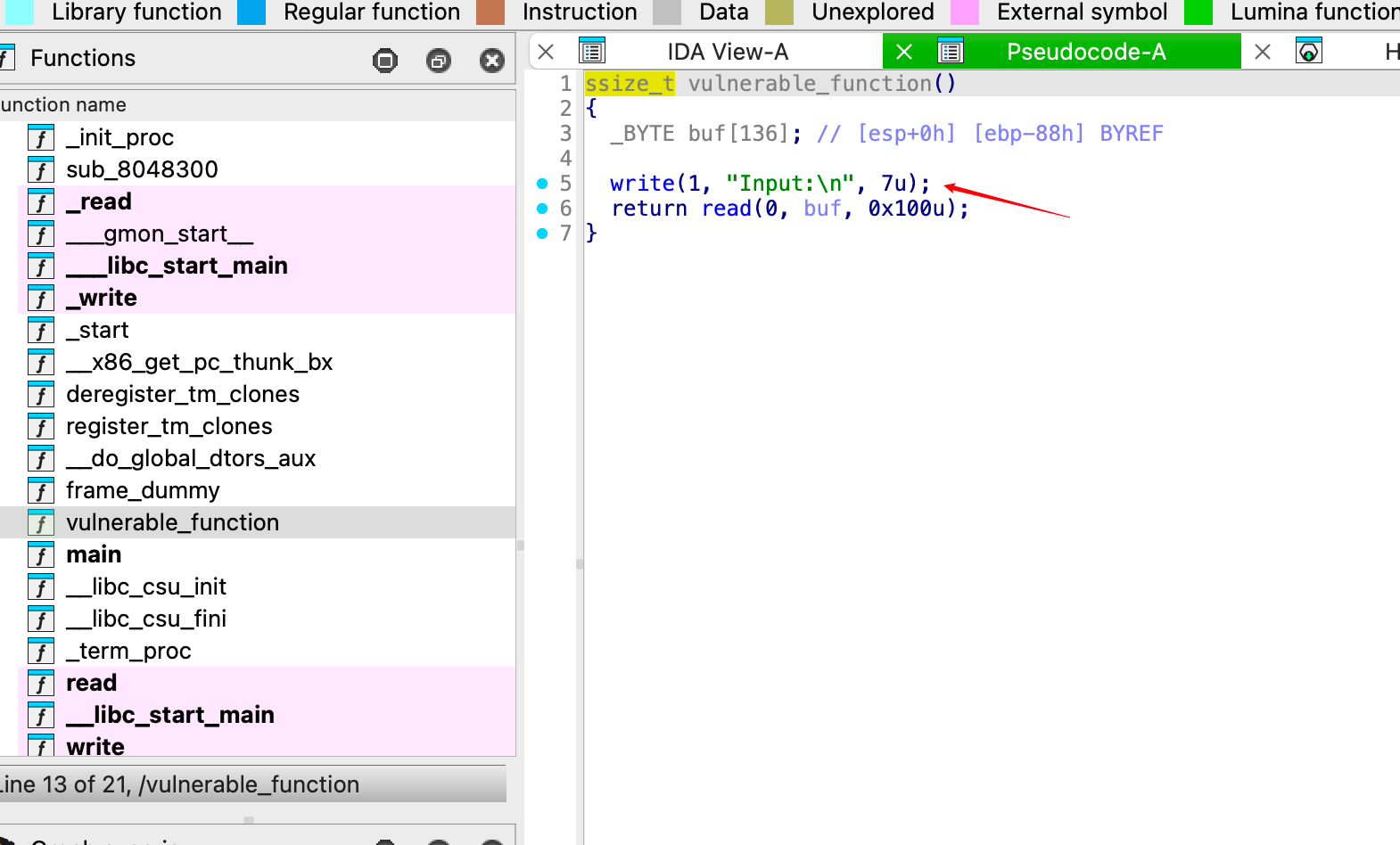Click the leftmost round button in Functions header

385,61
